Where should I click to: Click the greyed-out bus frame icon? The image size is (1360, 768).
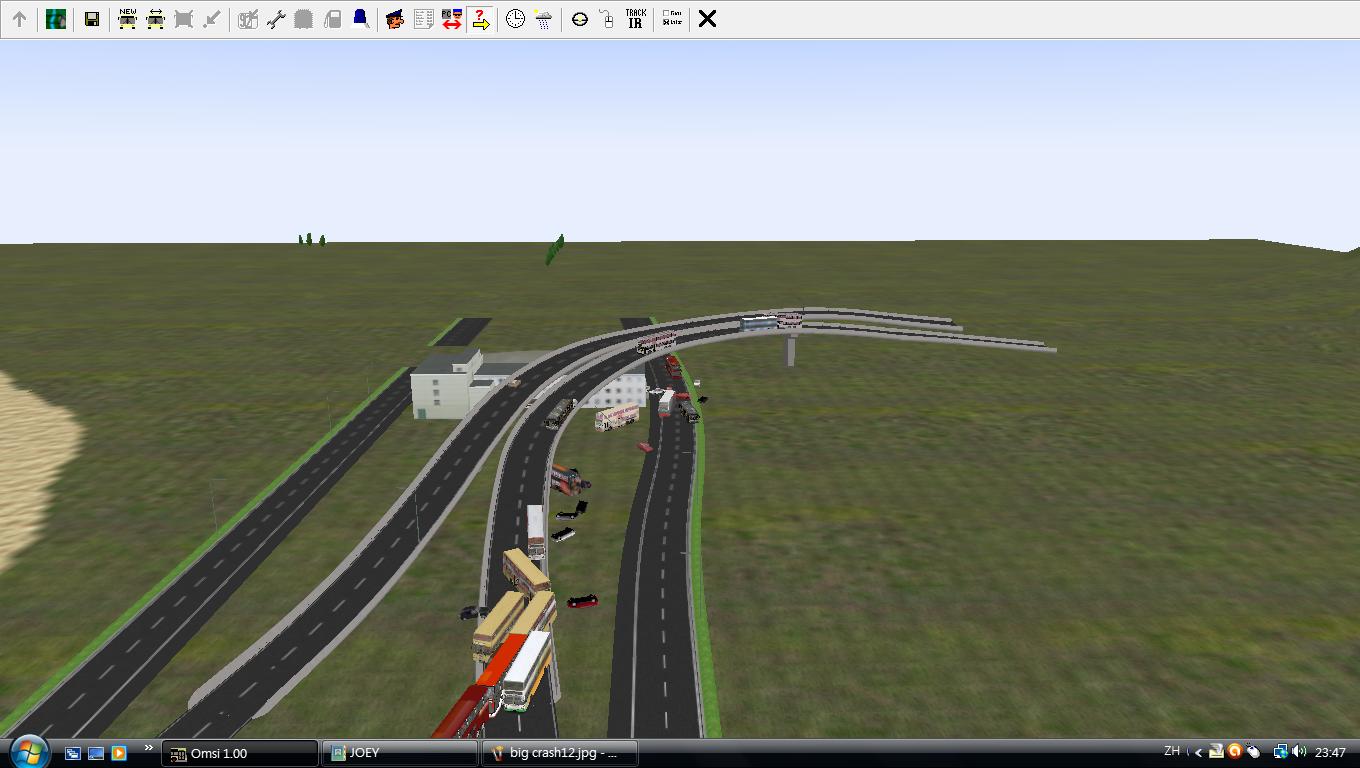click(x=183, y=19)
